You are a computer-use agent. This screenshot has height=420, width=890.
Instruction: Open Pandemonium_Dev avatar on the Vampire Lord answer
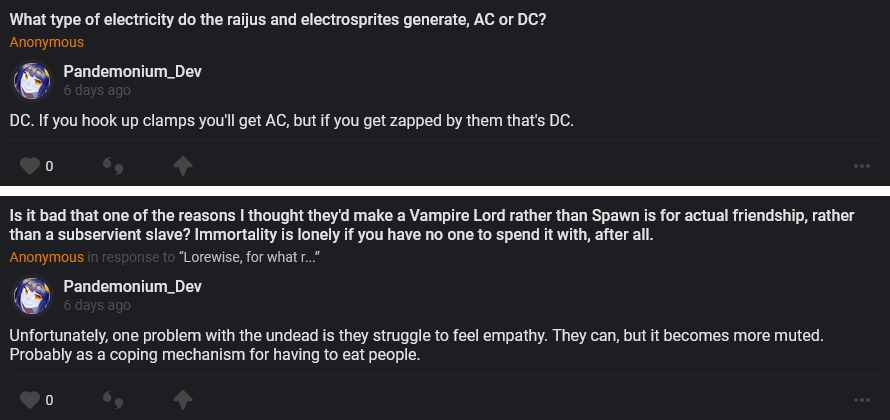[x=30, y=296]
